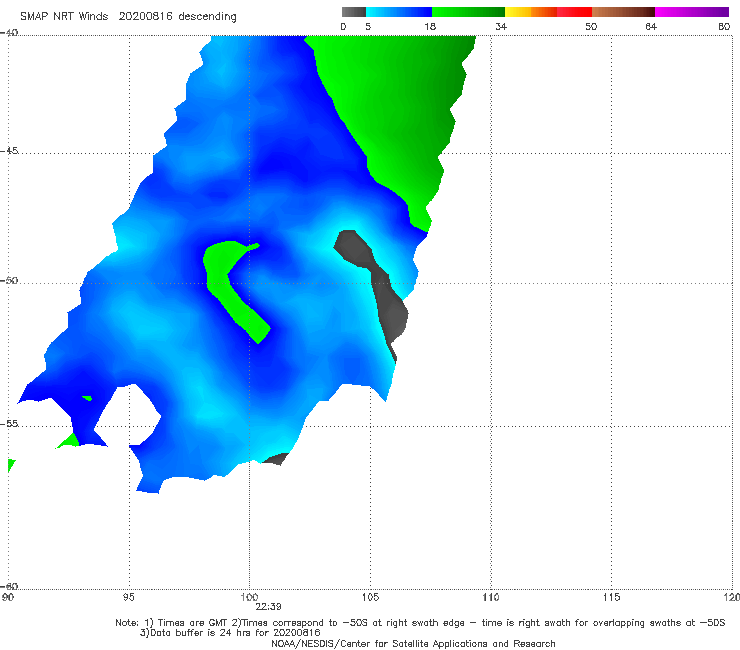Click the color bar label '50'
Viewport: 740px width, 650px height.
point(591,26)
